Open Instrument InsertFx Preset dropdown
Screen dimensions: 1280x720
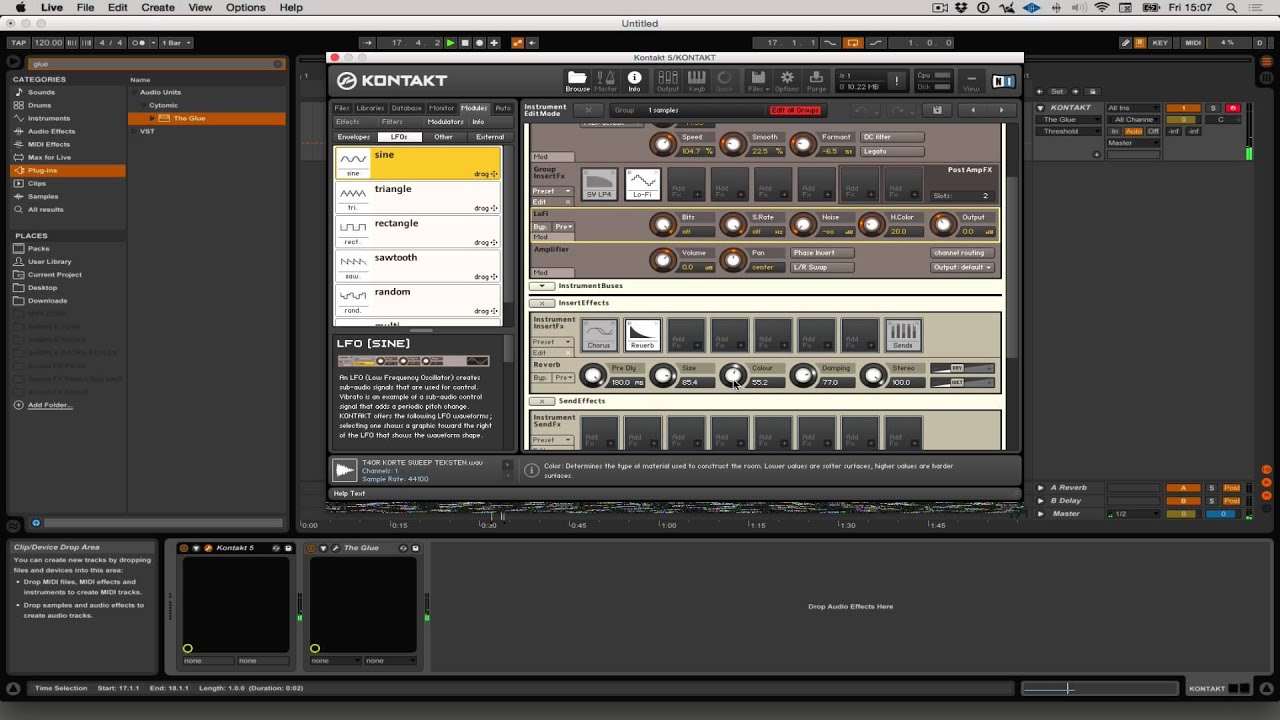(552, 342)
